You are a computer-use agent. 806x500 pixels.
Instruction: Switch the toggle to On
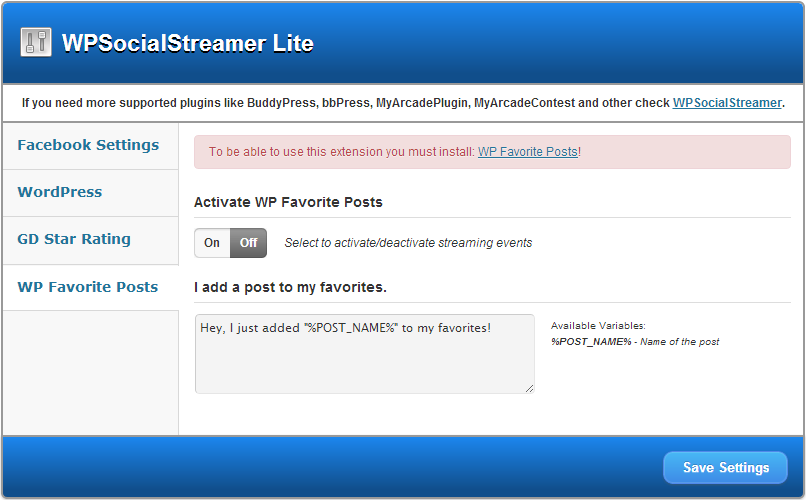pos(212,243)
